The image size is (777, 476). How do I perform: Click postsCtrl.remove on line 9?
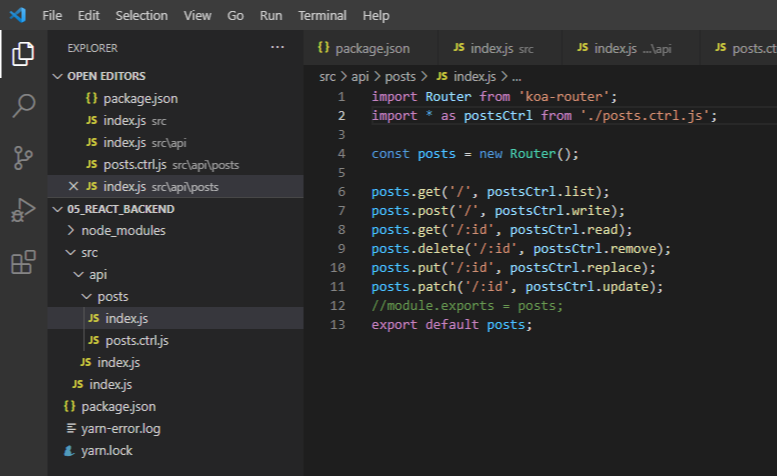click(x=595, y=248)
